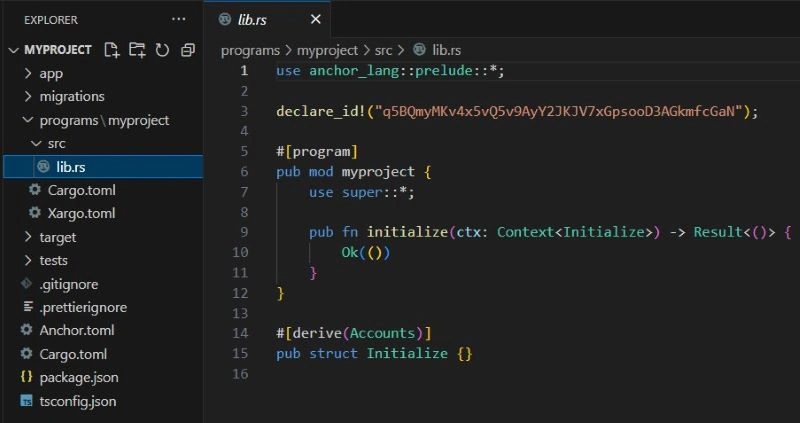The width and height of the screenshot is (800, 423).
Task: Refresh the Explorer file tree
Action: (162, 50)
